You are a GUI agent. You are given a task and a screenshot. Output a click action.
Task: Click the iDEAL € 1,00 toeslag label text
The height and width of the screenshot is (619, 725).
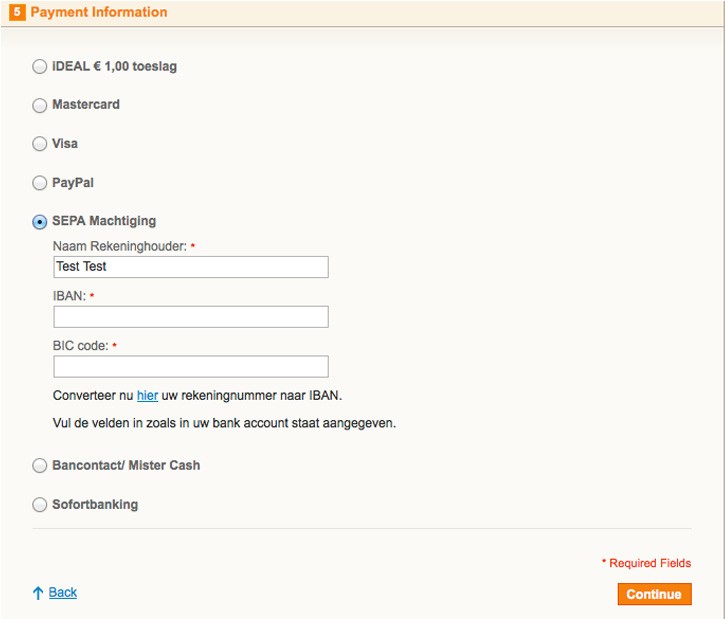click(x=114, y=67)
